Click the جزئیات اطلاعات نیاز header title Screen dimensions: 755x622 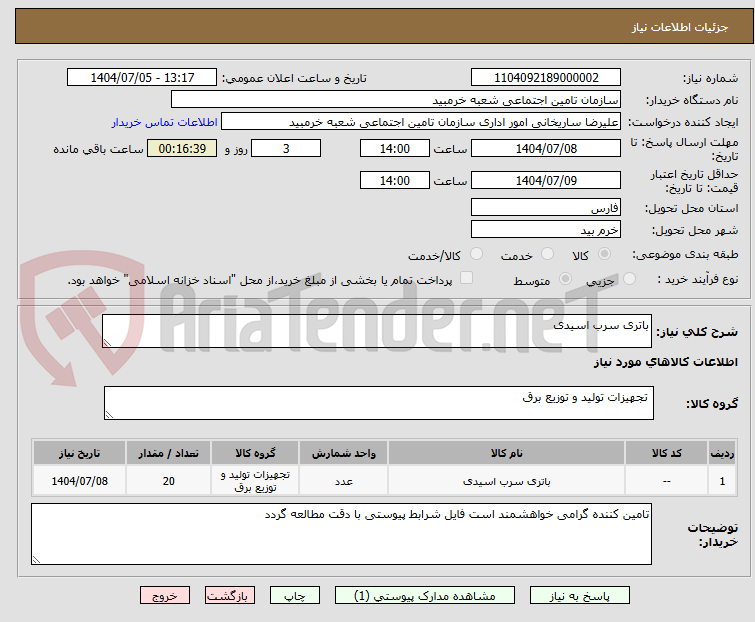(679, 27)
